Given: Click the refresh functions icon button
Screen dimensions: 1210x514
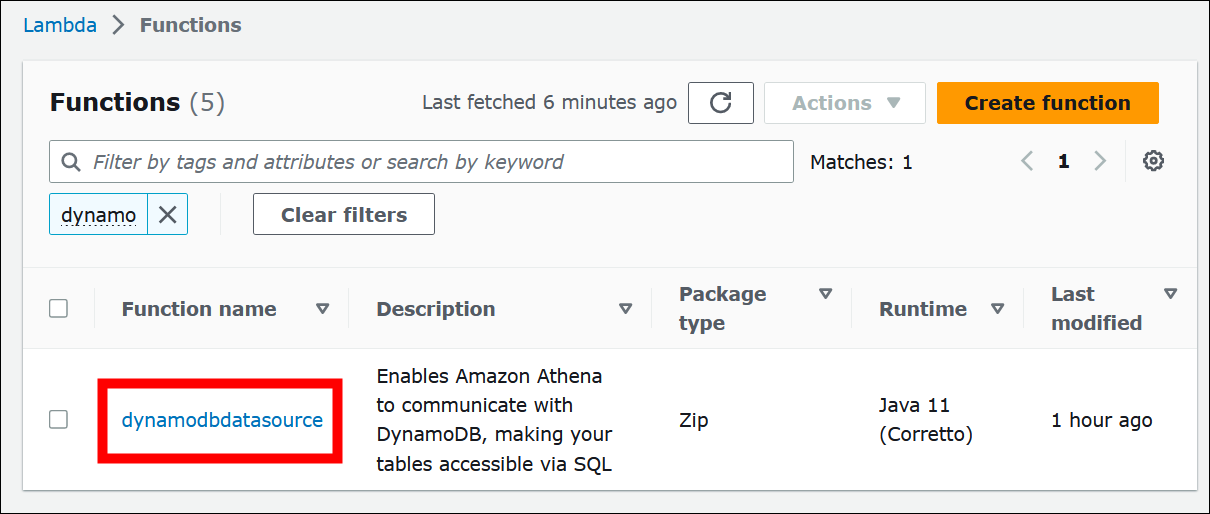Looking at the screenshot, I should pyautogui.click(x=720, y=103).
